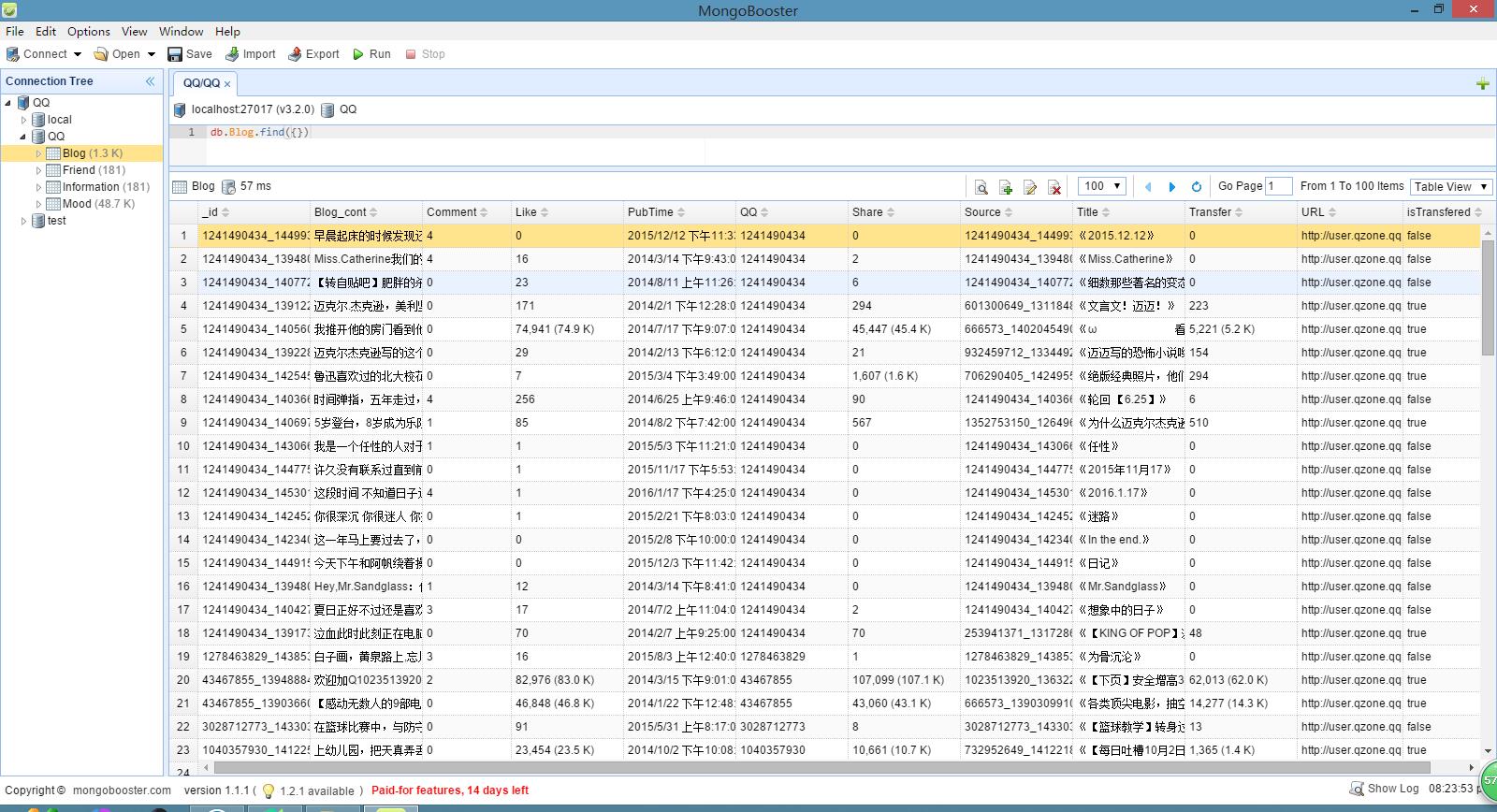Screen dimensions: 1497x812
Task: Open a file with the Open button
Action: [116, 54]
